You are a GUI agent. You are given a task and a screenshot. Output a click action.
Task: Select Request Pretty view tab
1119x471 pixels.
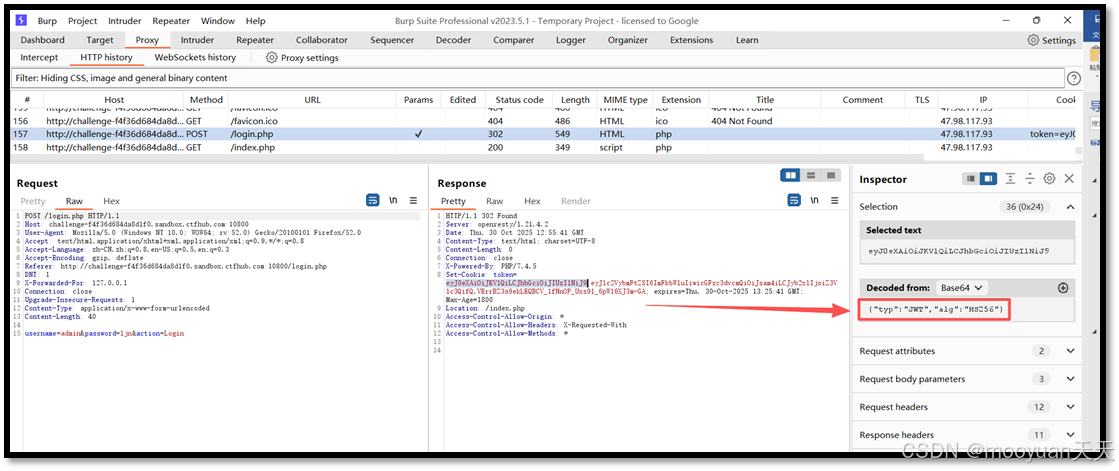pos(33,201)
